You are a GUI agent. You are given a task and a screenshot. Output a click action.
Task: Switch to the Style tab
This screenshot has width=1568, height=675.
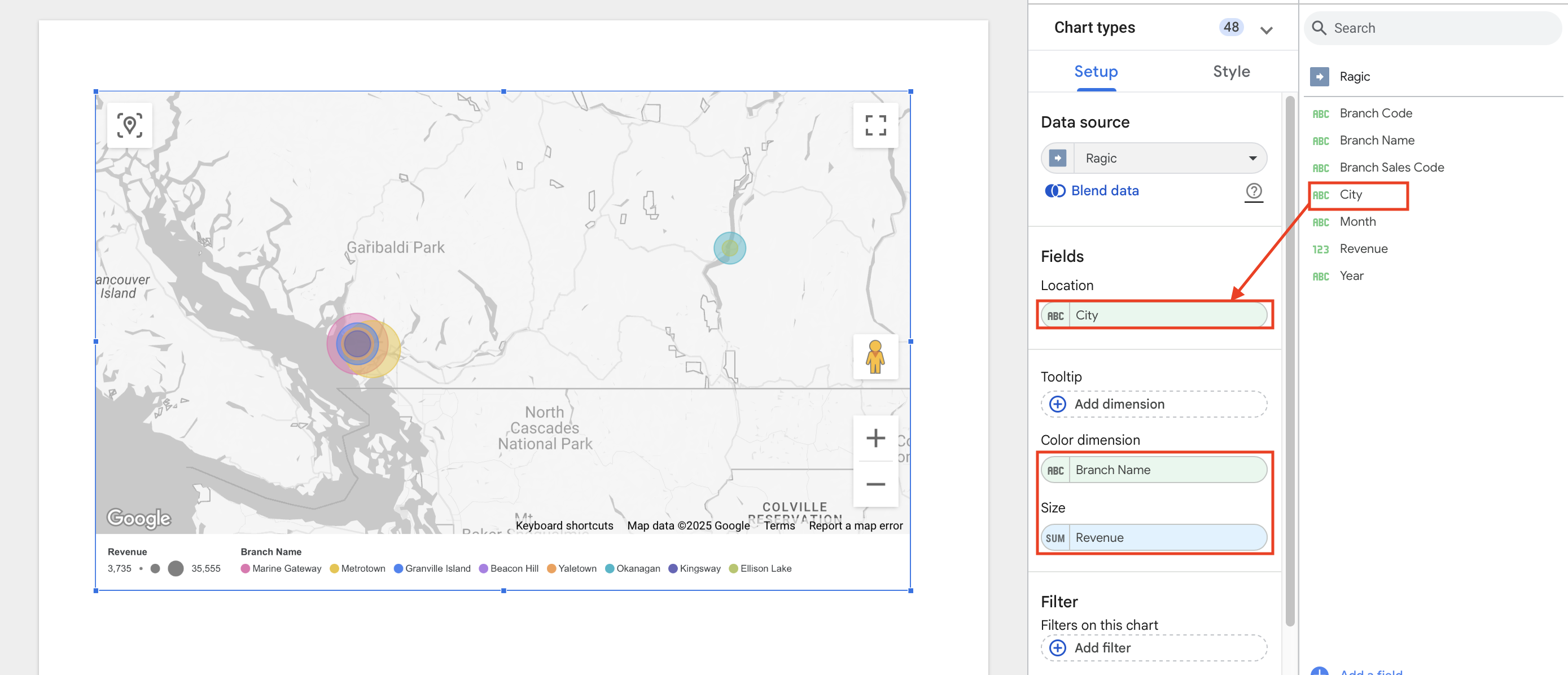coord(1231,72)
